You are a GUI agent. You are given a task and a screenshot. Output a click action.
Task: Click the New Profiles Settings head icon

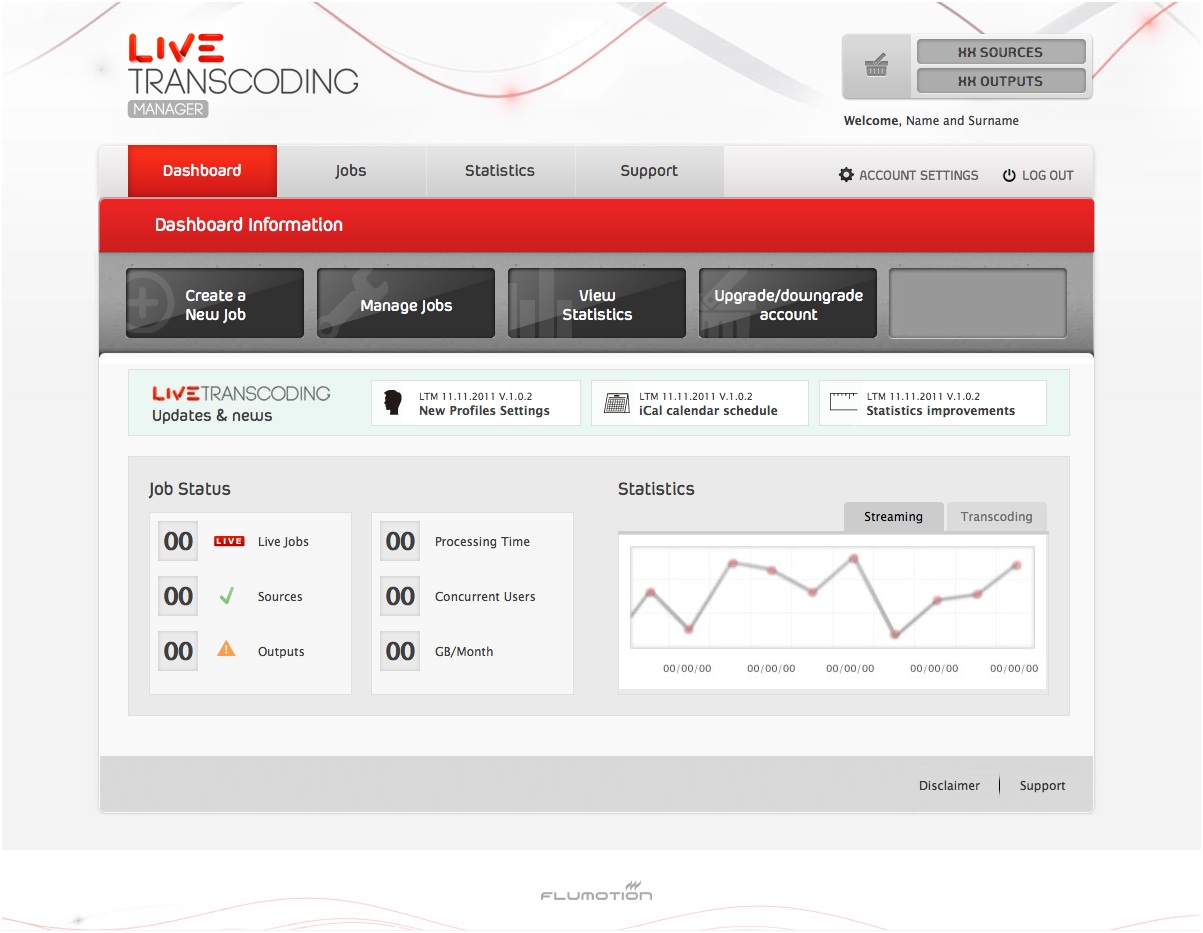[393, 403]
